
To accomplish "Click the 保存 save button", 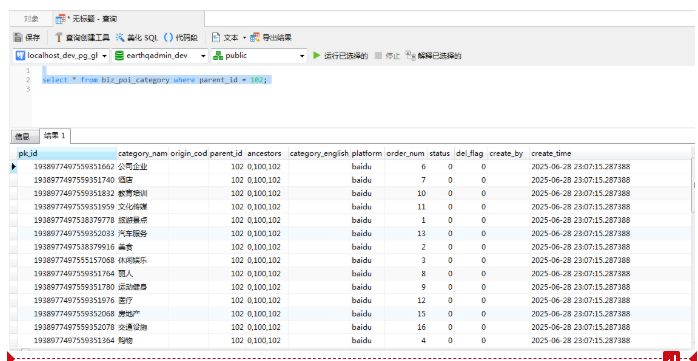I will (27, 38).
